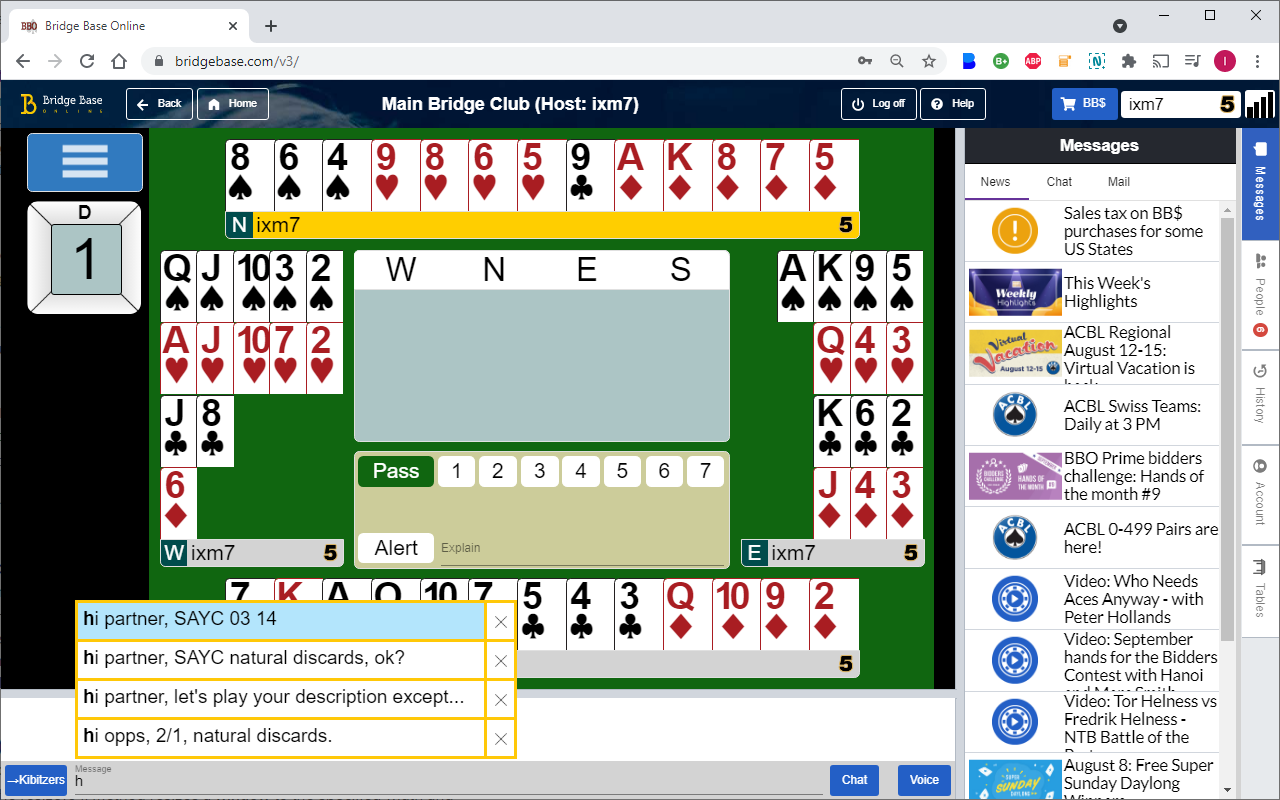Bookmark this page with the star icon
Screen dimensions: 1280x800
pyautogui.click(x=929, y=61)
